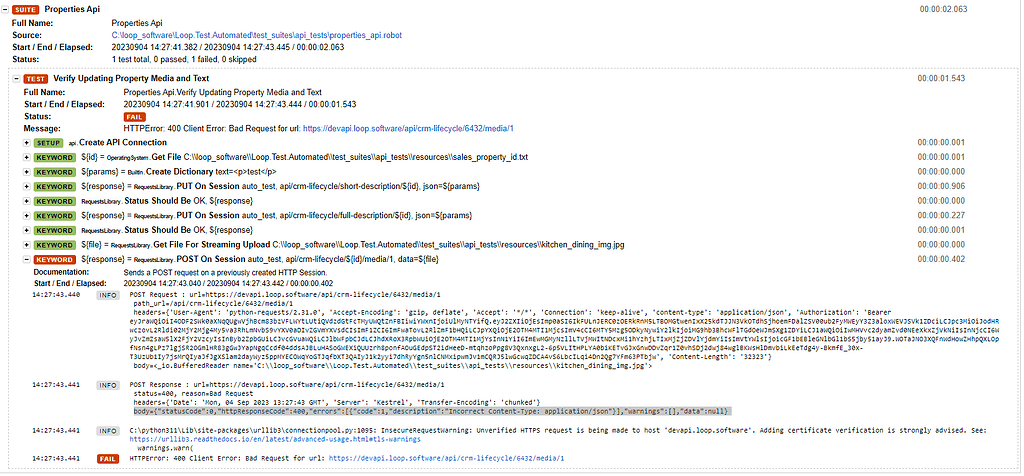
Task: Click the FAIL level label in log messages
Action: (x=107, y=458)
